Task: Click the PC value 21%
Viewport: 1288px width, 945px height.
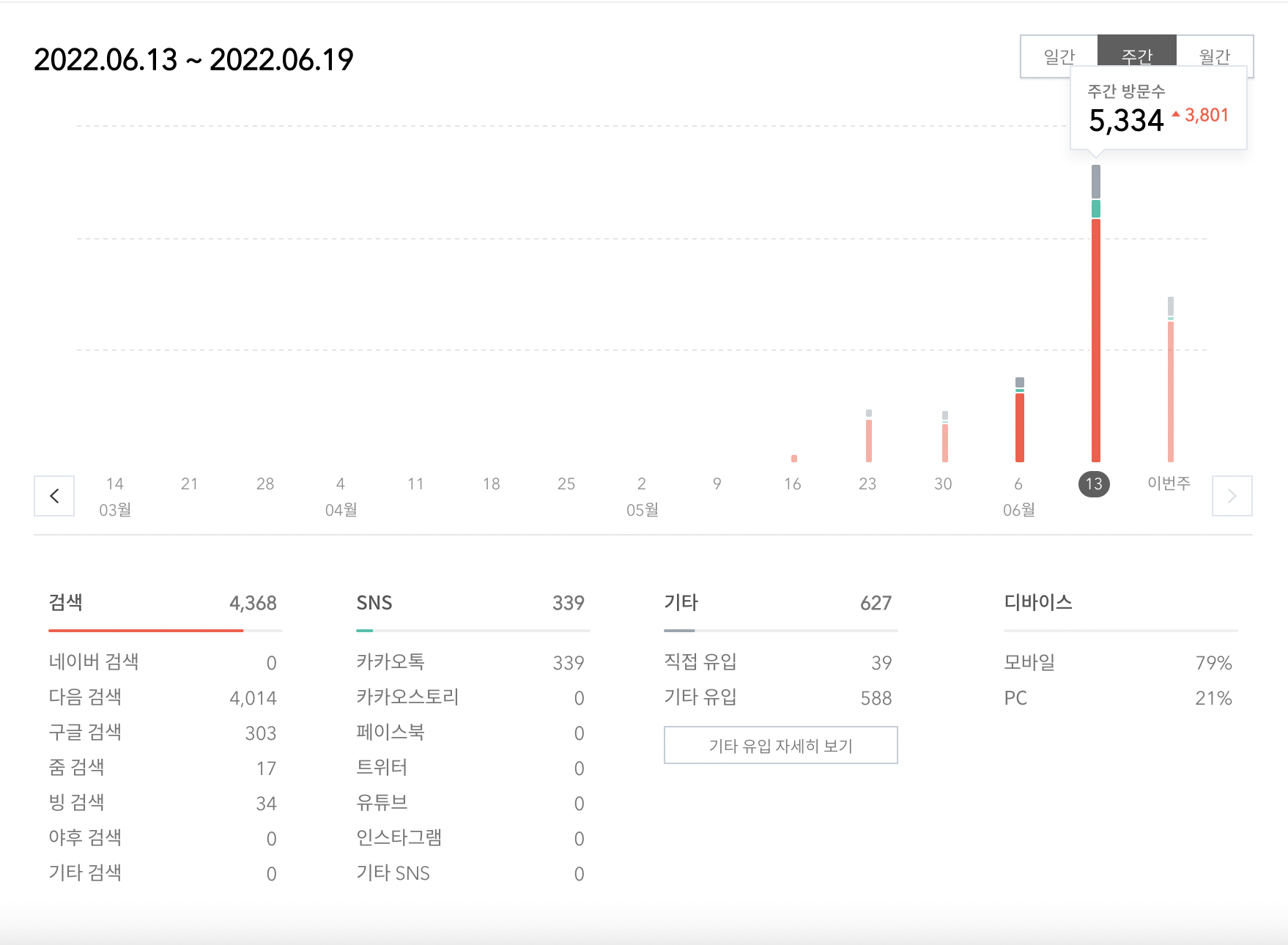Action: 1214,698
